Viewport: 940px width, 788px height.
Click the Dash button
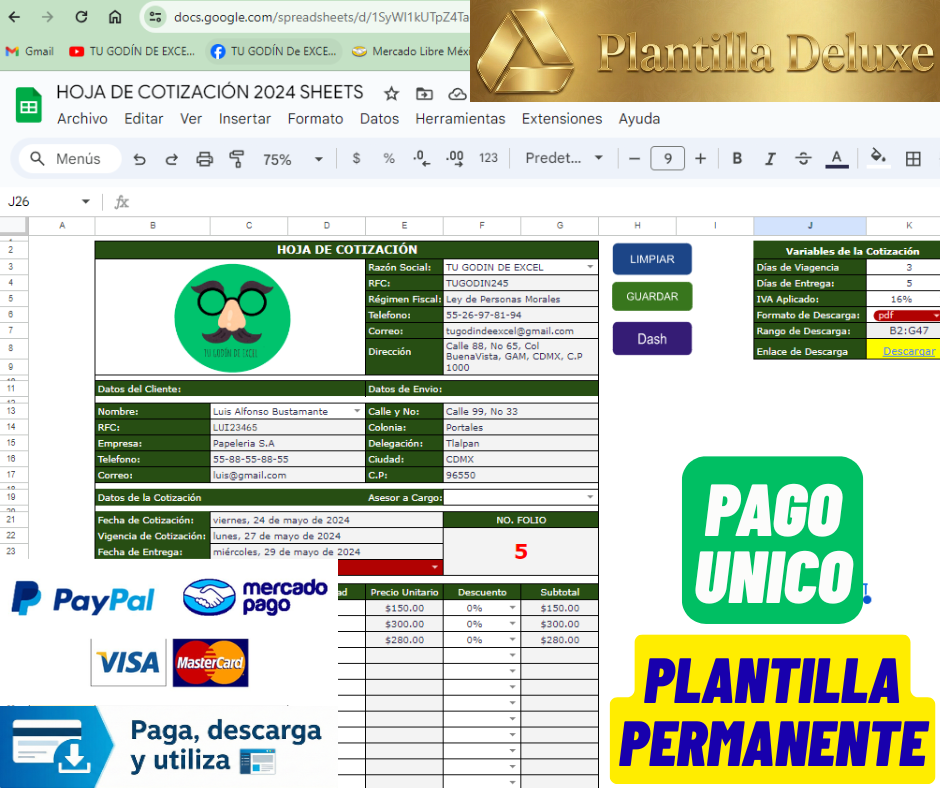click(x=652, y=339)
